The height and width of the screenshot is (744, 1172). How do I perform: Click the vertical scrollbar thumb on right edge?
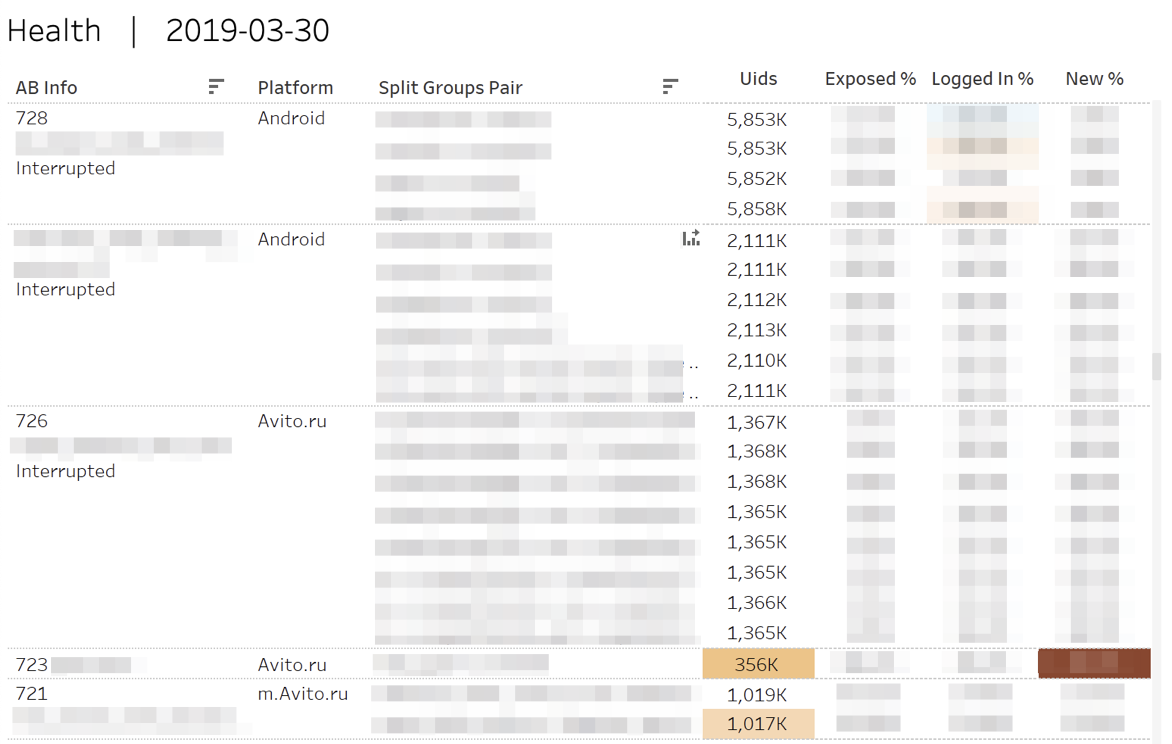tap(1157, 366)
